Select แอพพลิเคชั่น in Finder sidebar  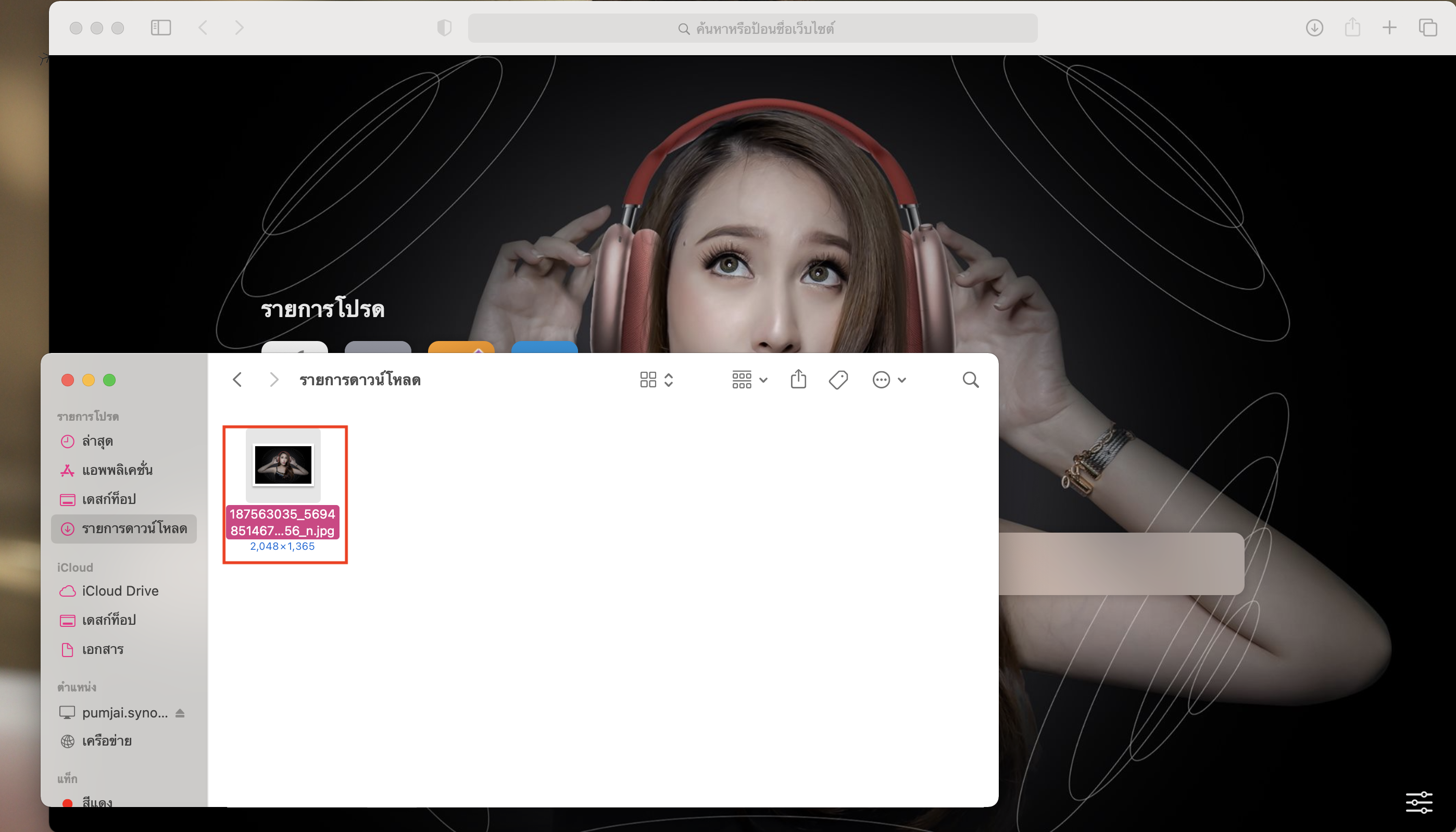coord(117,470)
